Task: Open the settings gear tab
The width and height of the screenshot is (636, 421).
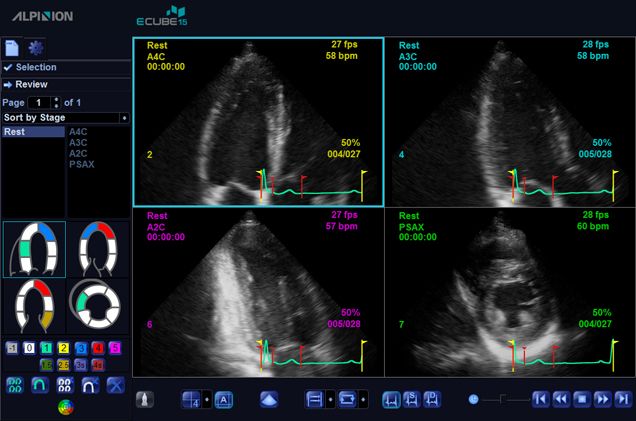Action: (x=36, y=48)
